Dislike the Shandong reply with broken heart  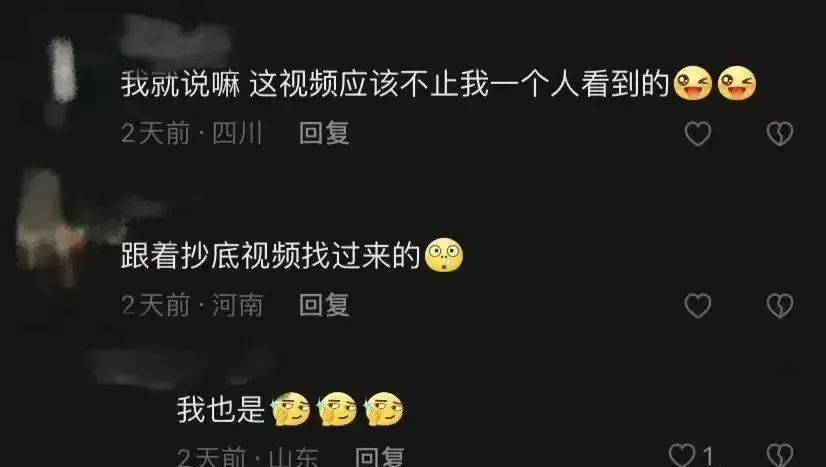tap(780, 455)
